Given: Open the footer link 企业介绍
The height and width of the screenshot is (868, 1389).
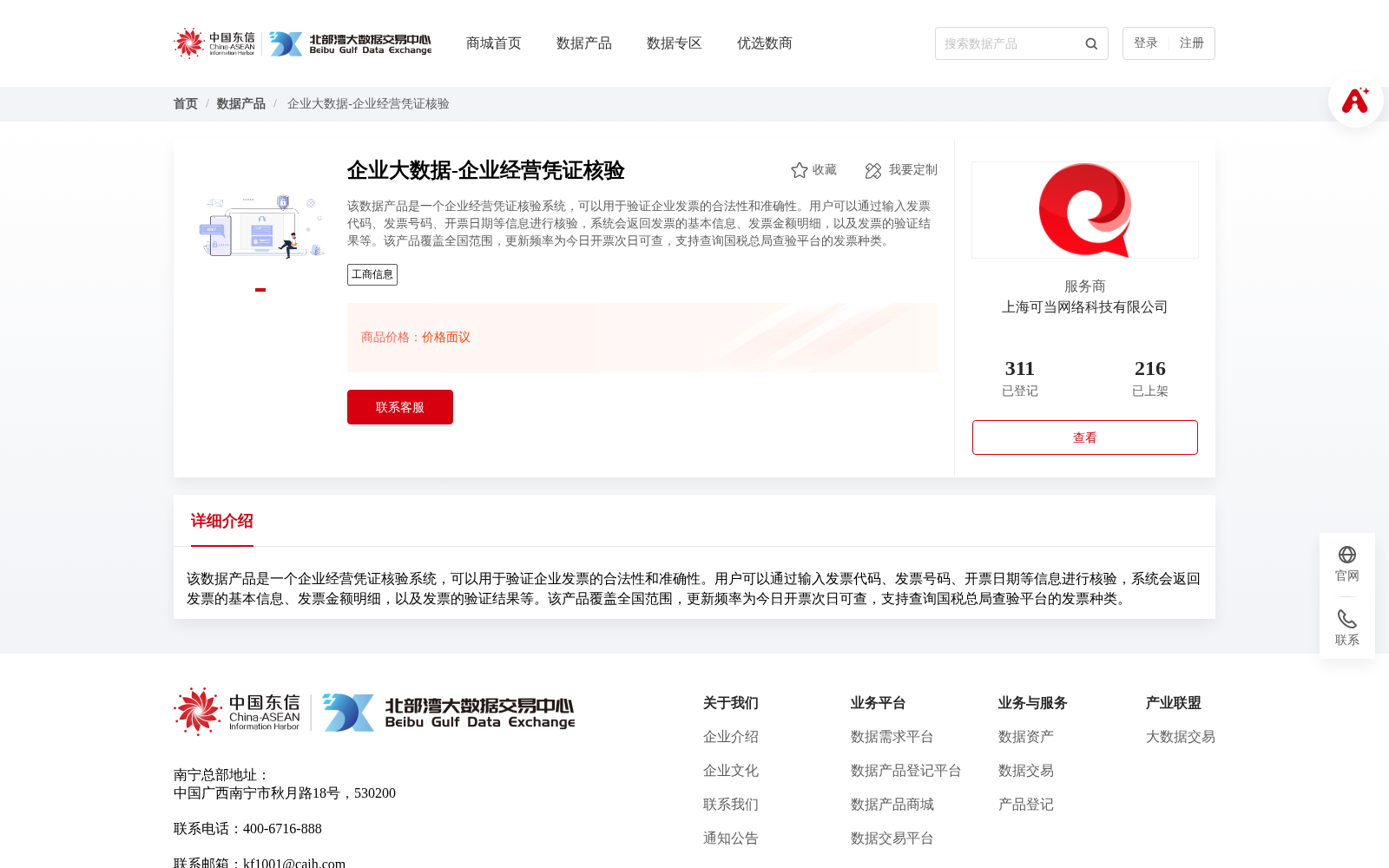Looking at the screenshot, I should [x=731, y=737].
